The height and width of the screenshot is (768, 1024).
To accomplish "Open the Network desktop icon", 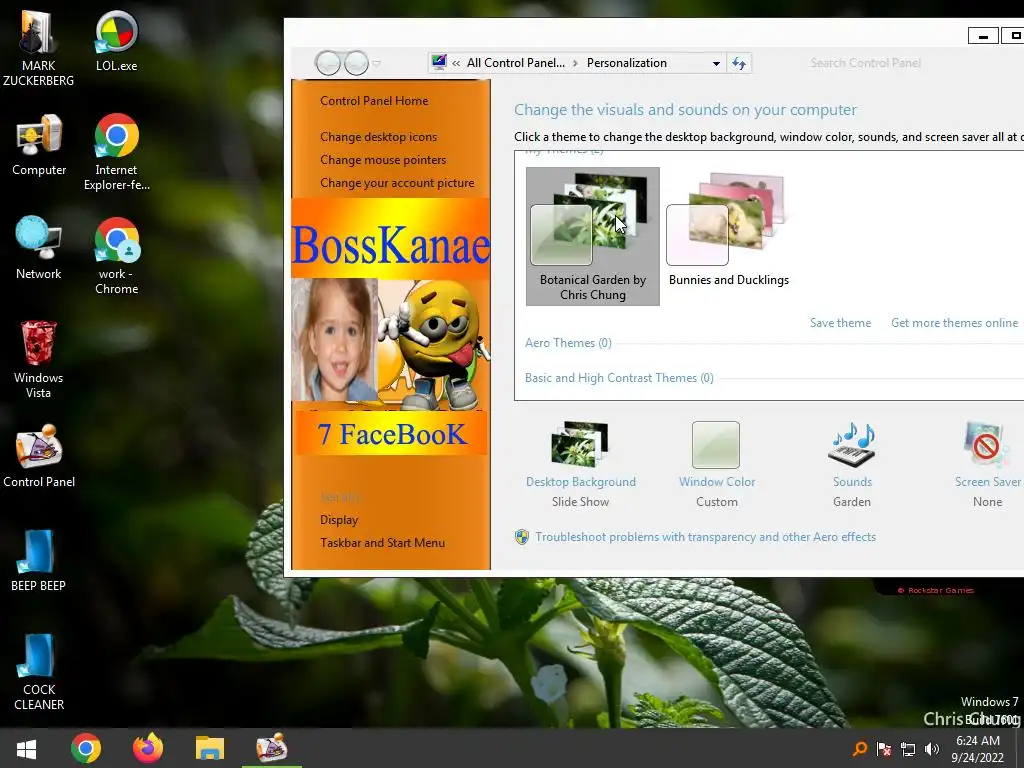I will coord(39,248).
